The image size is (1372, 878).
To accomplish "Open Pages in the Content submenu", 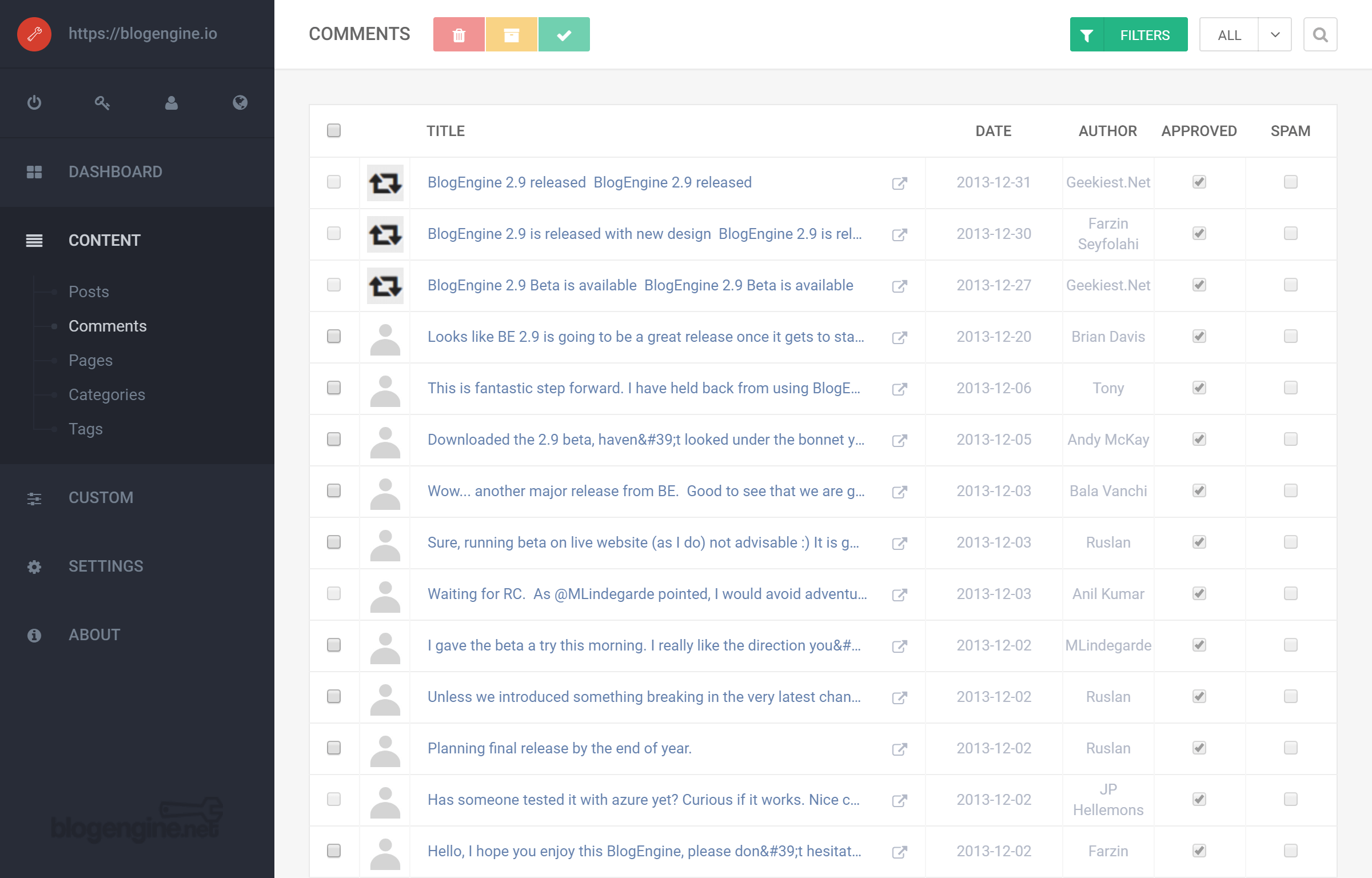I will point(90,360).
